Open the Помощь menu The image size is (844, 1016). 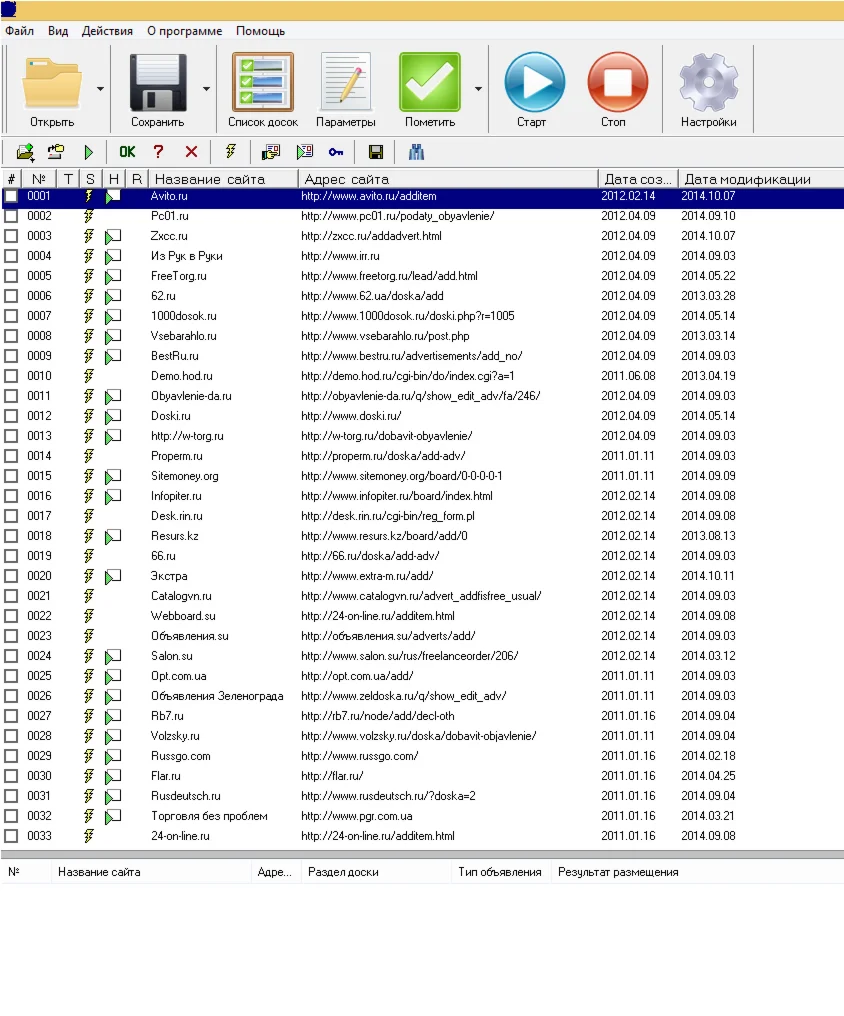point(259,31)
